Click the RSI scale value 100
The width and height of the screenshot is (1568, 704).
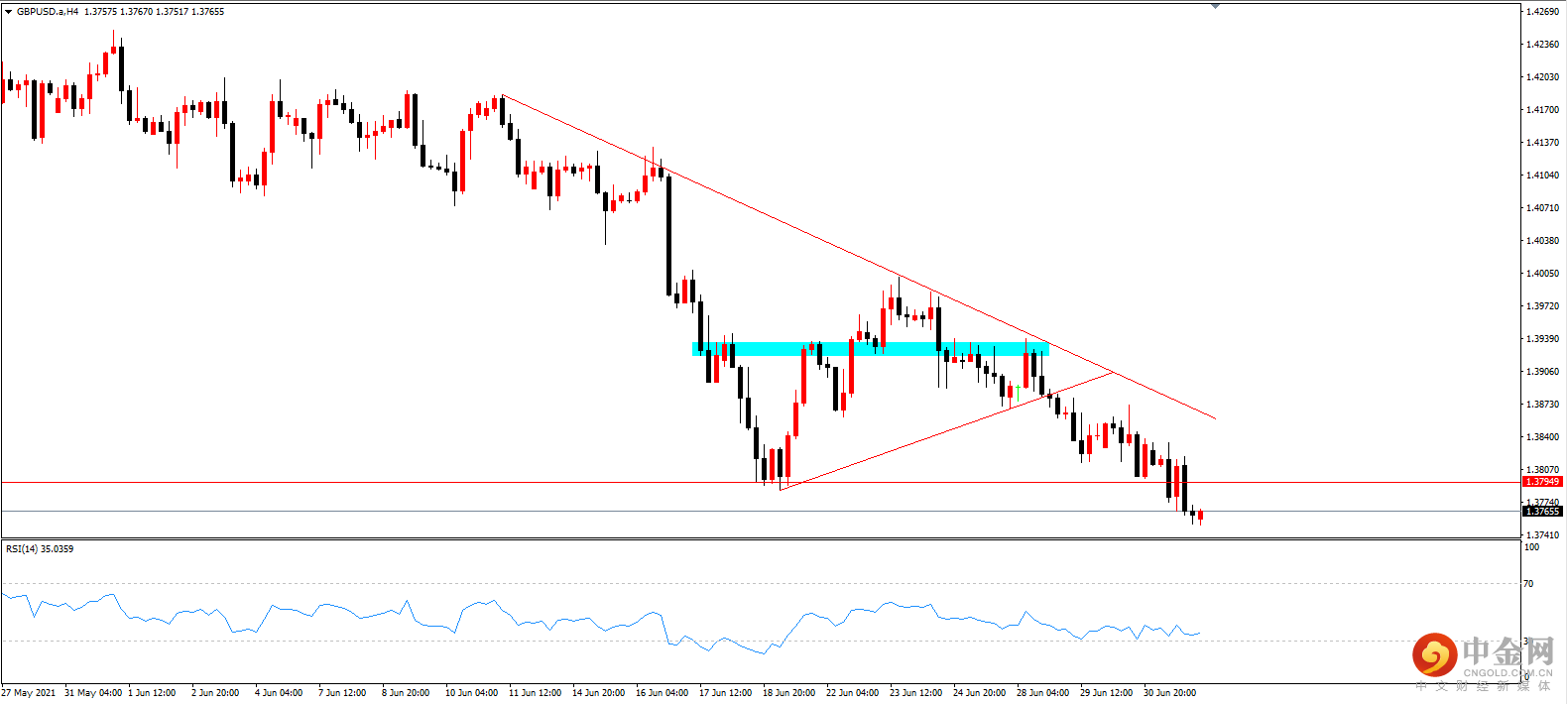[x=1532, y=547]
